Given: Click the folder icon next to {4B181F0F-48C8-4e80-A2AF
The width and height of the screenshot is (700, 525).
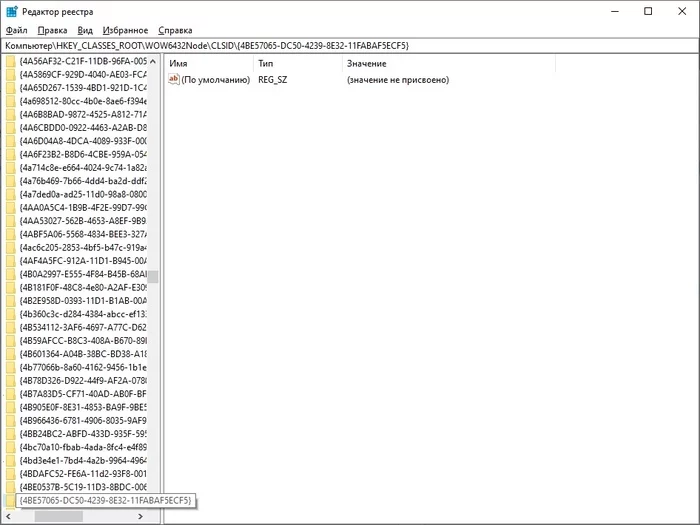Looking at the screenshot, I should [10, 287].
